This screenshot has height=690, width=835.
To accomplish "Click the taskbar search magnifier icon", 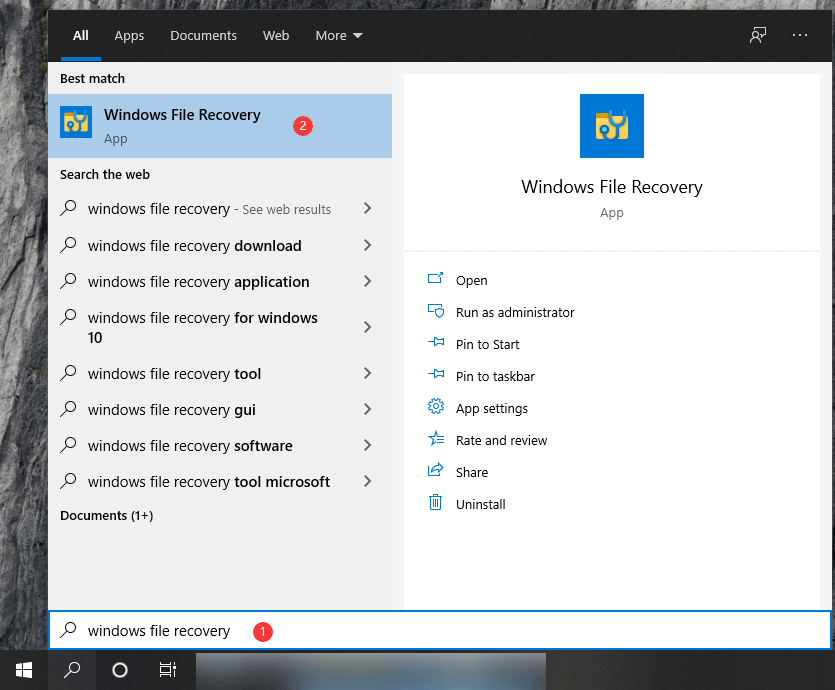I will tap(72, 670).
